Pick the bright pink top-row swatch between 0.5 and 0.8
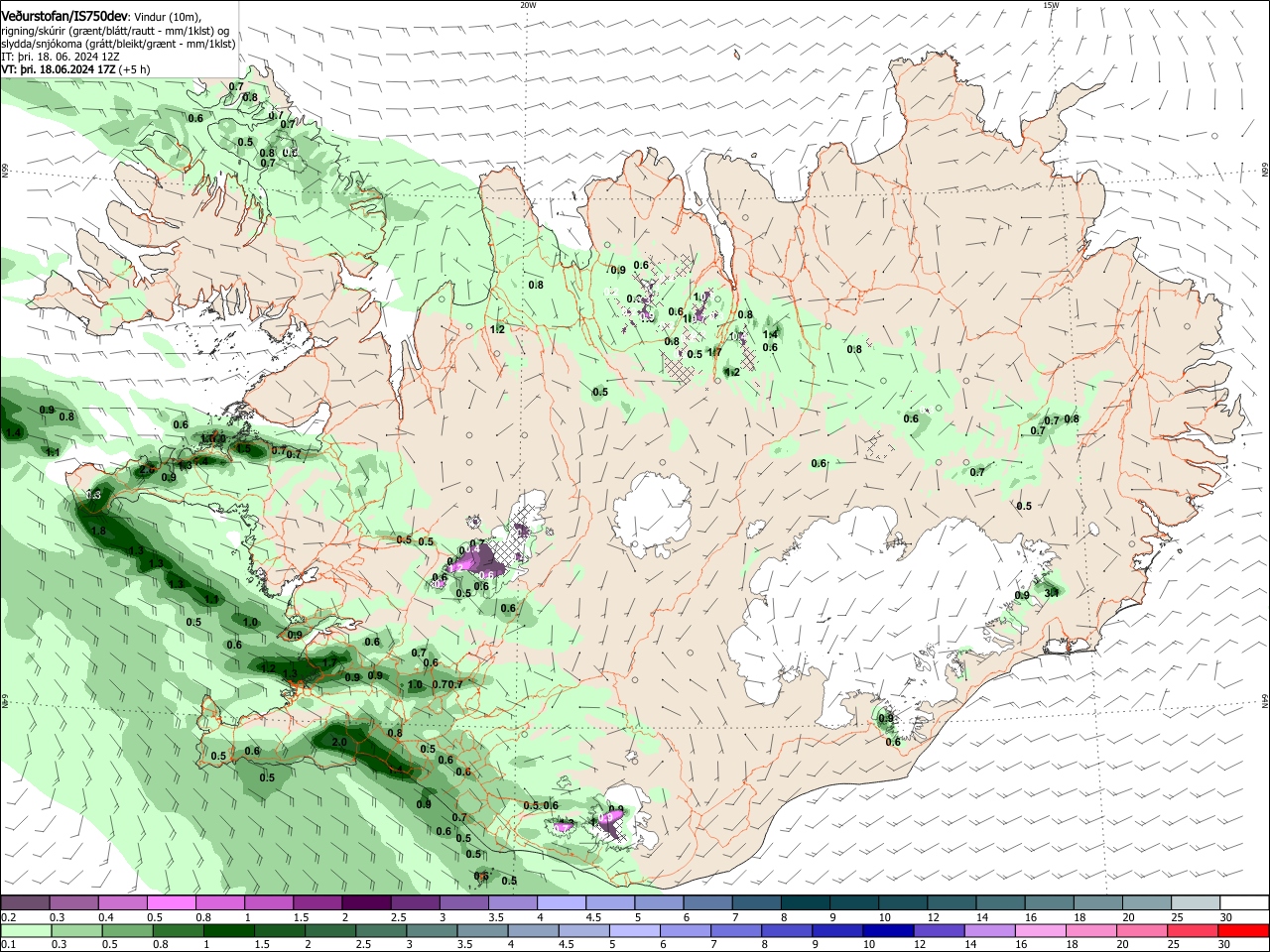The image size is (1270, 952). point(171,903)
